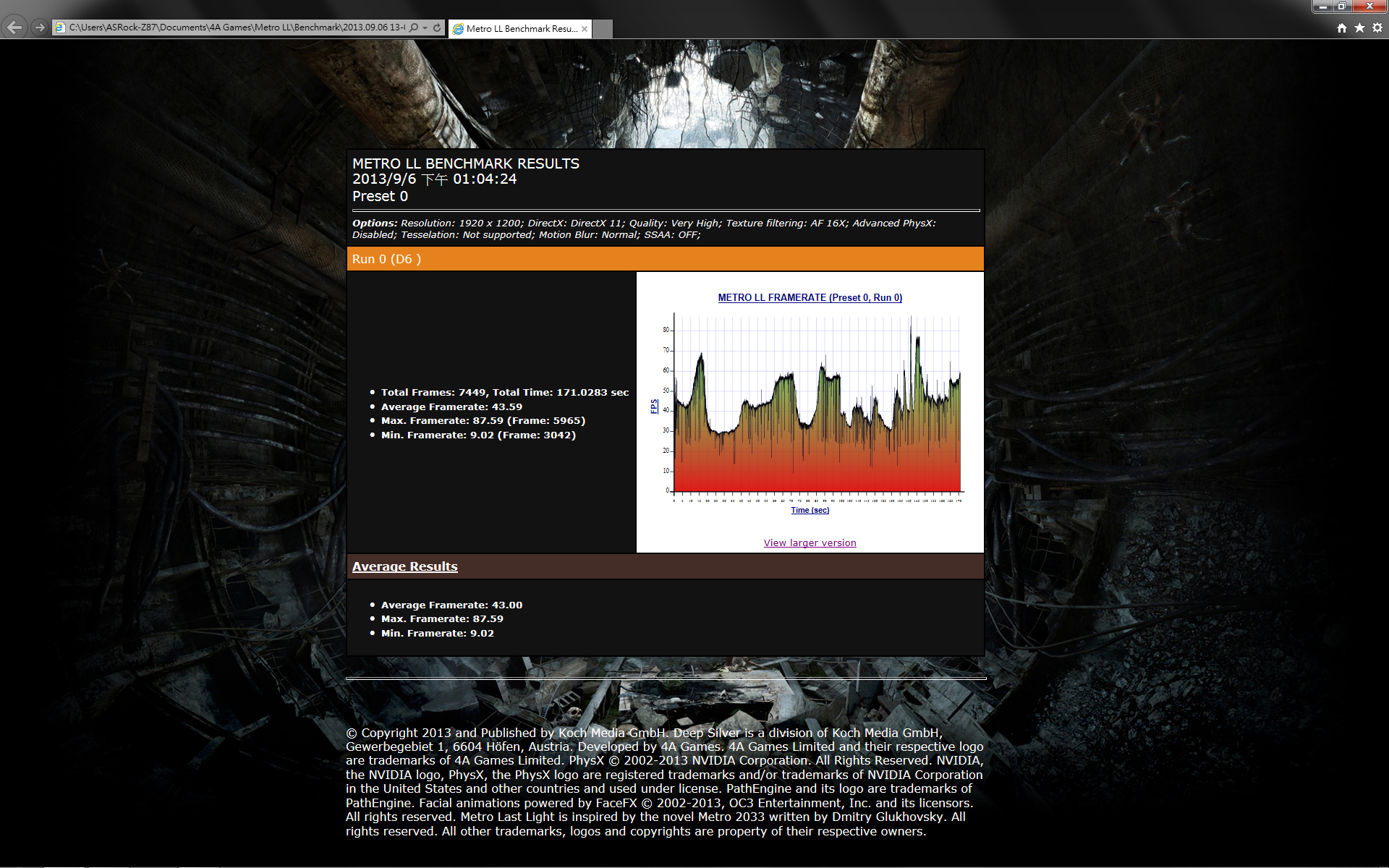Click the browser Back arrow button

[x=14, y=27]
